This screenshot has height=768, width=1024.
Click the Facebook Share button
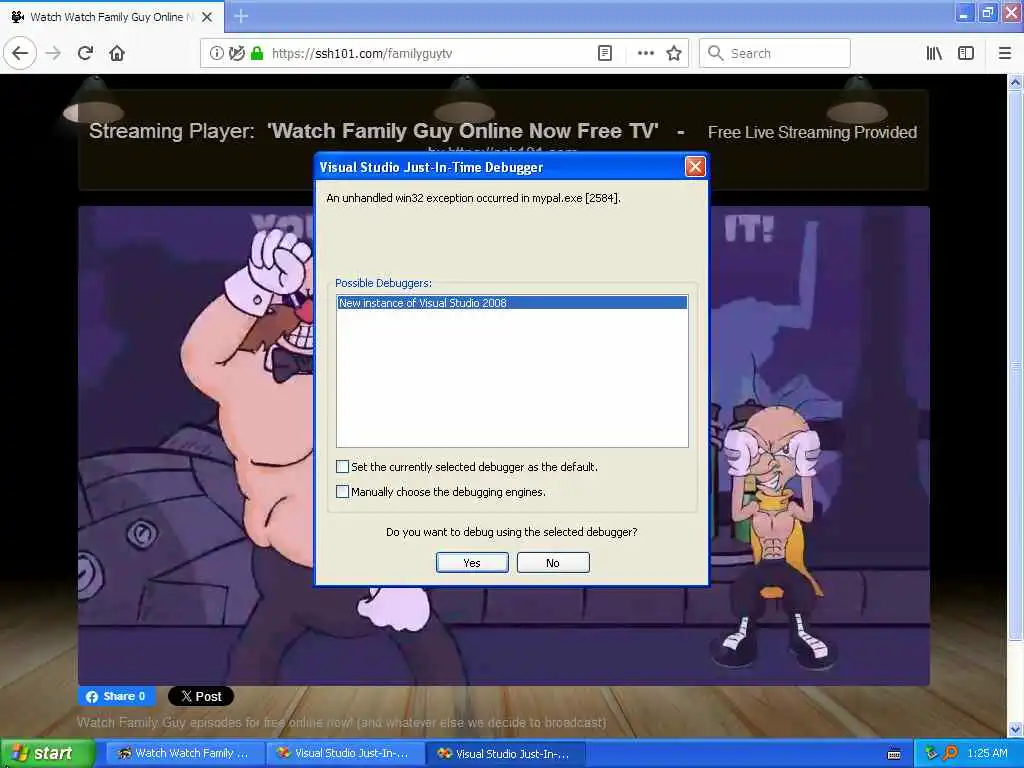click(x=116, y=696)
